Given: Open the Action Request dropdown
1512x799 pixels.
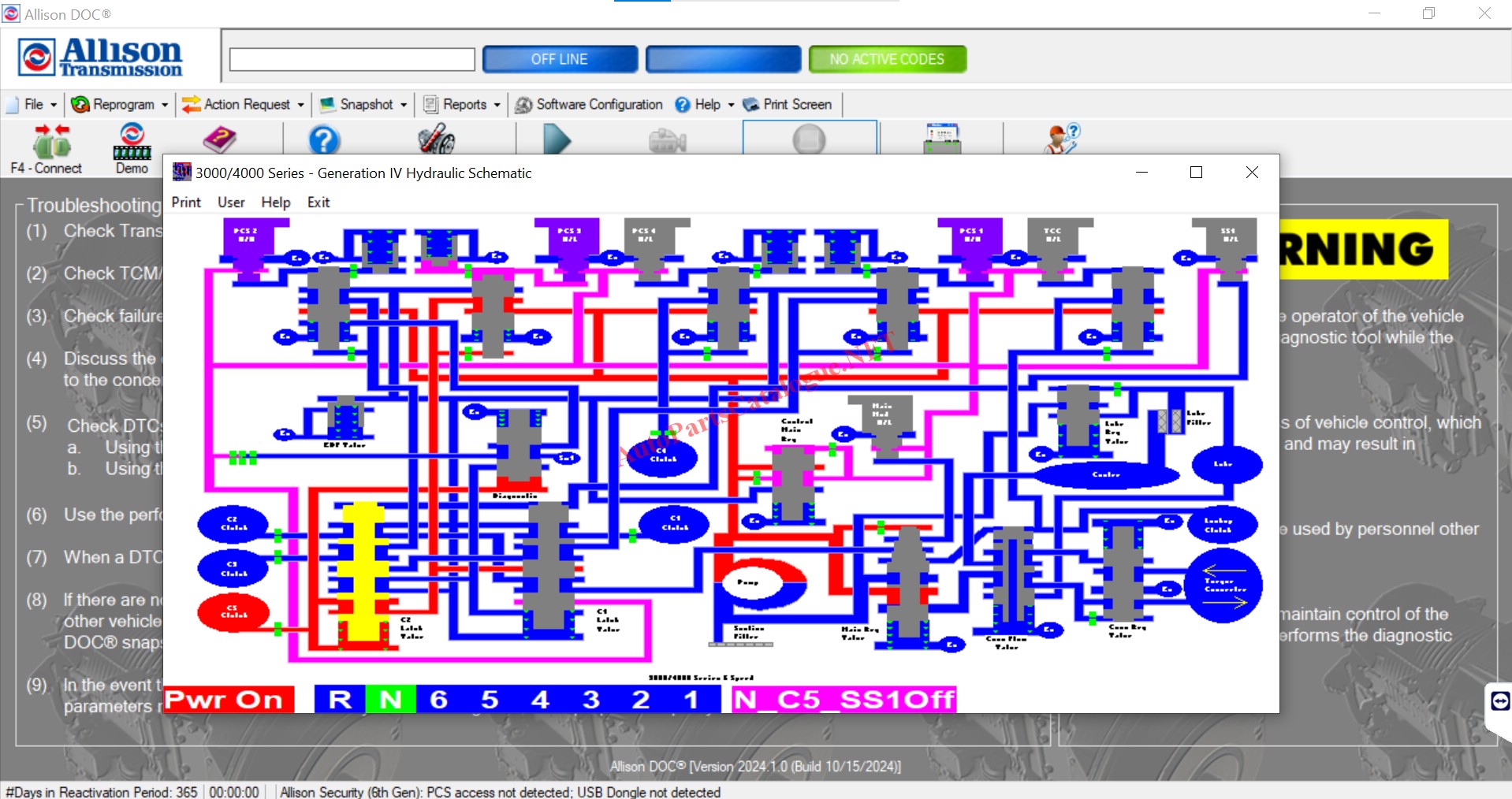Looking at the screenshot, I should [243, 104].
